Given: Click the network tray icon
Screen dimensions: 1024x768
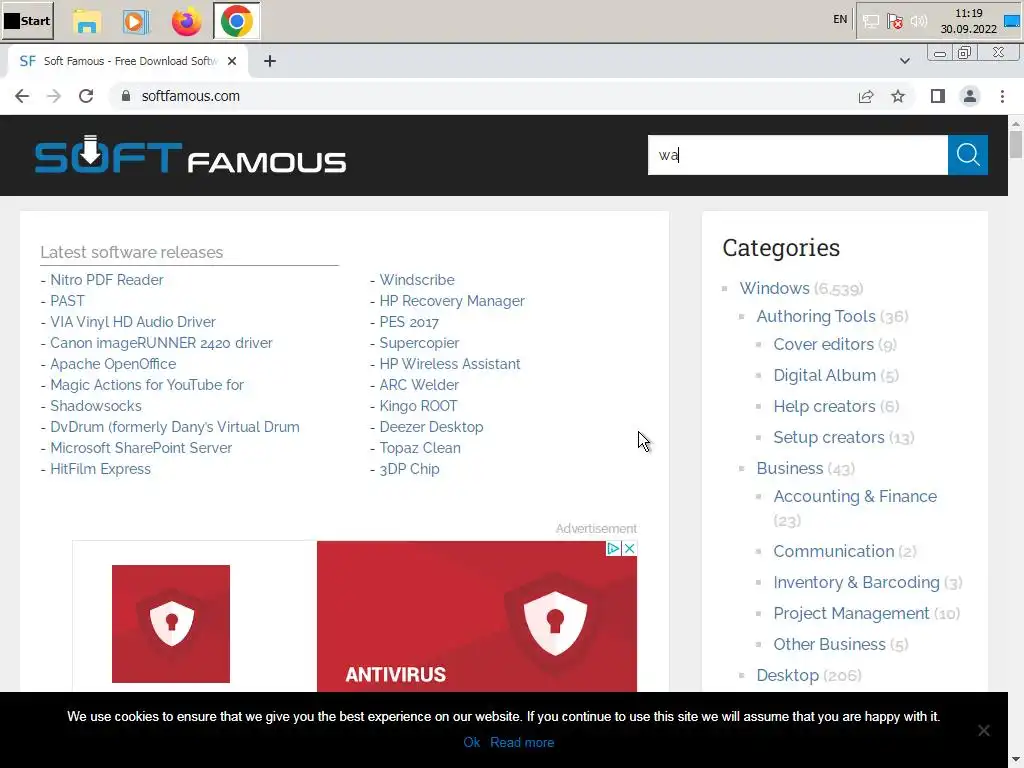Looking at the screenshot, I should tap(871, 22).
